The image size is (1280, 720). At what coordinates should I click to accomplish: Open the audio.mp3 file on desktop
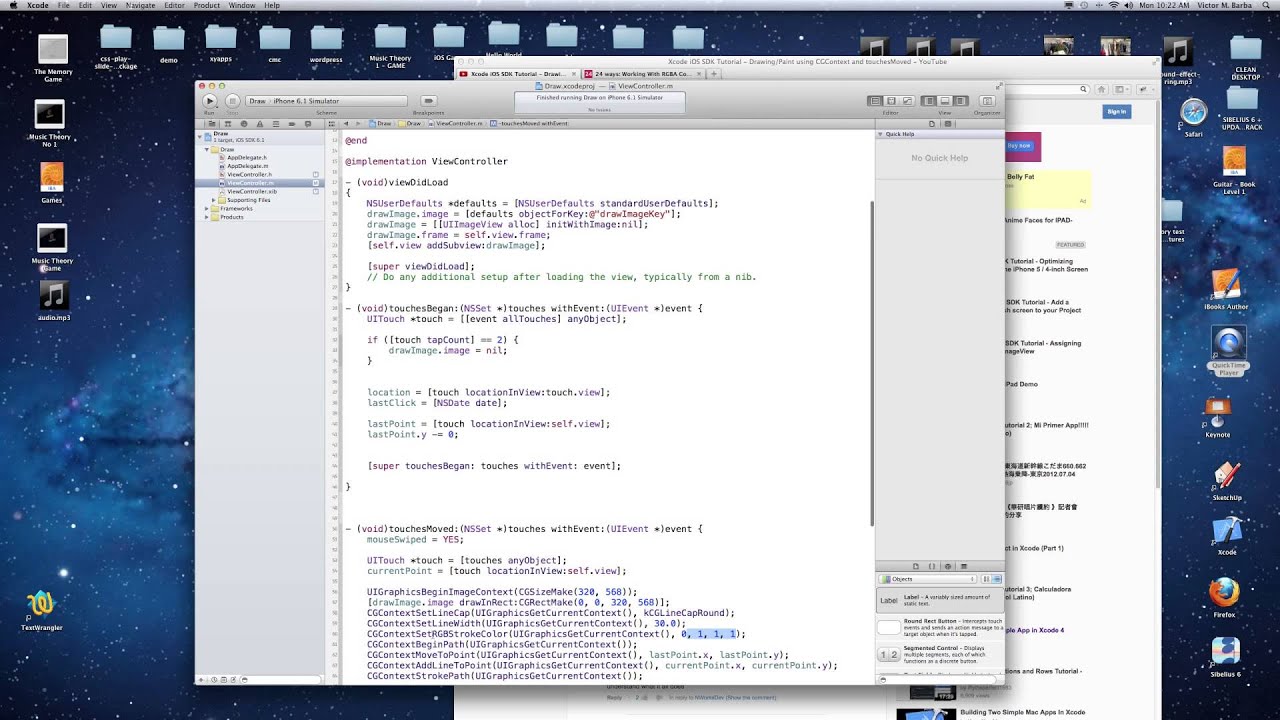[54, 301]
